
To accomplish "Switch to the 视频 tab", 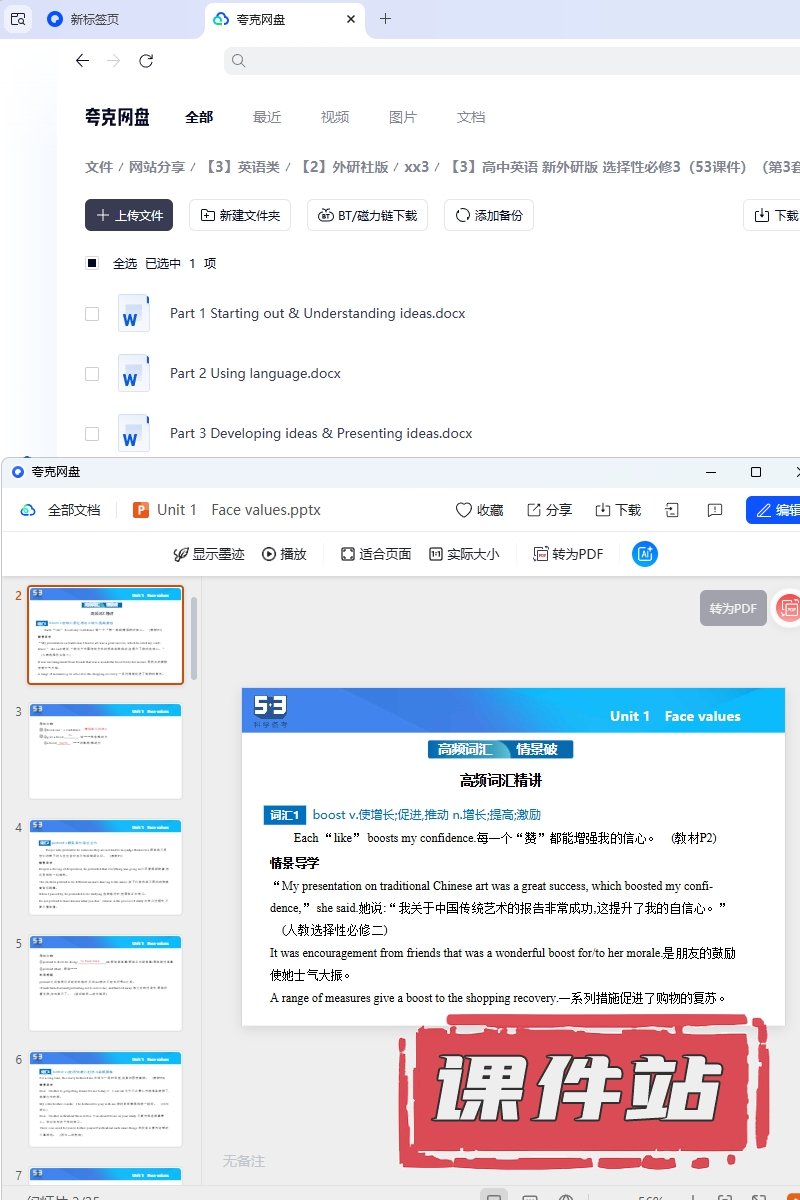I will [335, 117].
